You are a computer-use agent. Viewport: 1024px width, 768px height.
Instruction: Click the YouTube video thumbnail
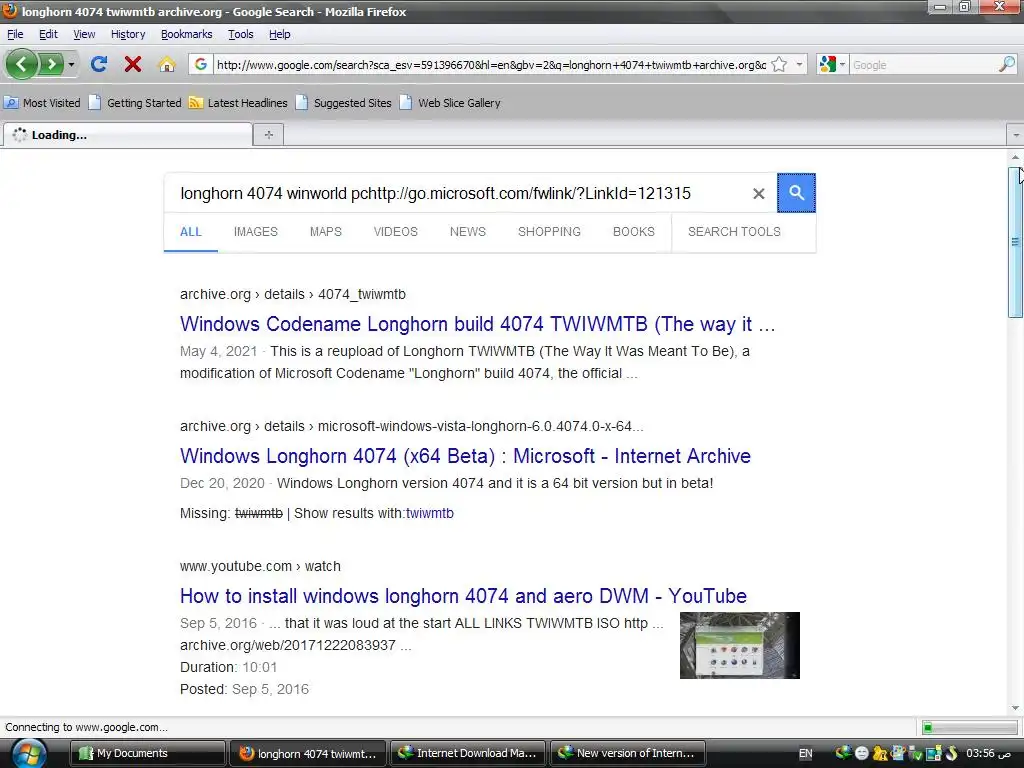pyautogui.click(x=739, y=645)
